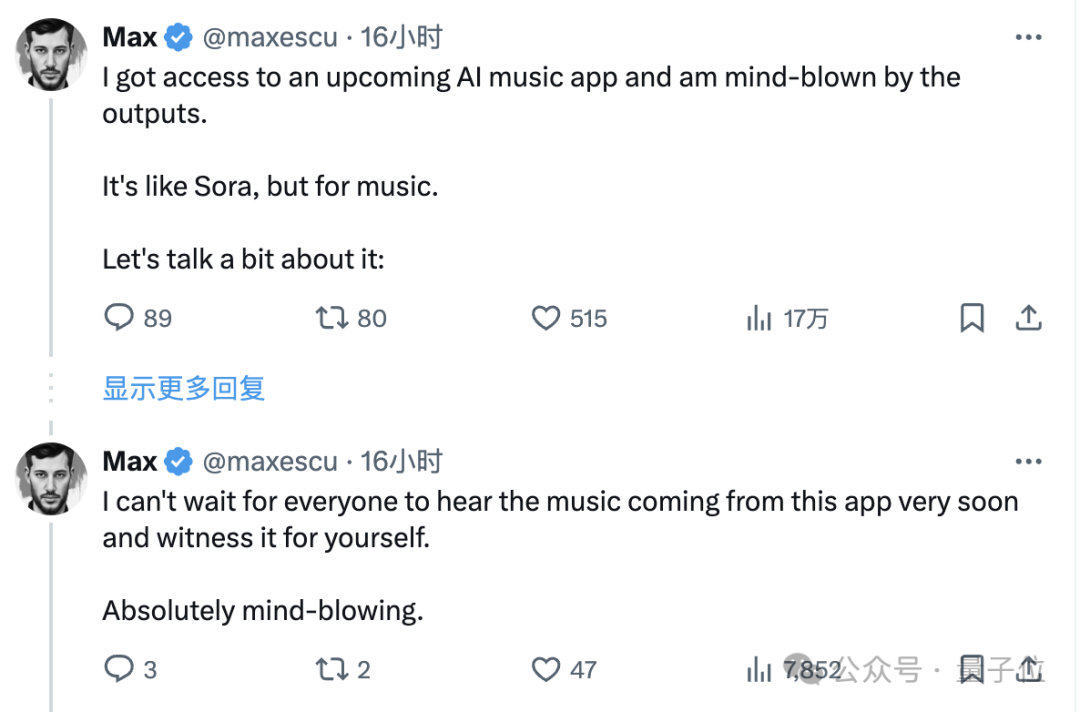This screenshot has height=712, width=1080.
Task: View analytics showing 7,852 views
Action: [x=793, y=669]
